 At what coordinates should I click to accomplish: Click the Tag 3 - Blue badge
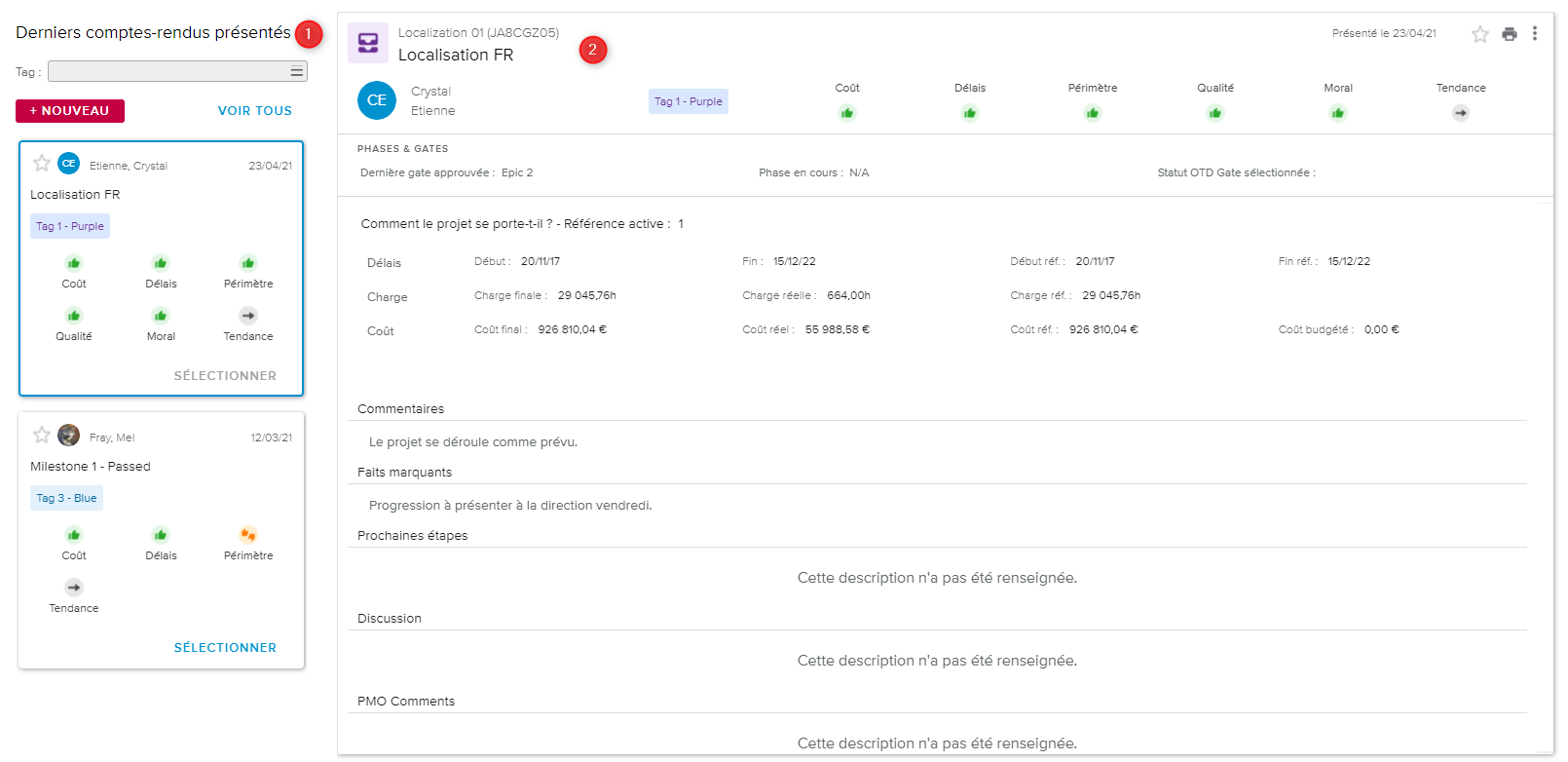tap(66, 498)
